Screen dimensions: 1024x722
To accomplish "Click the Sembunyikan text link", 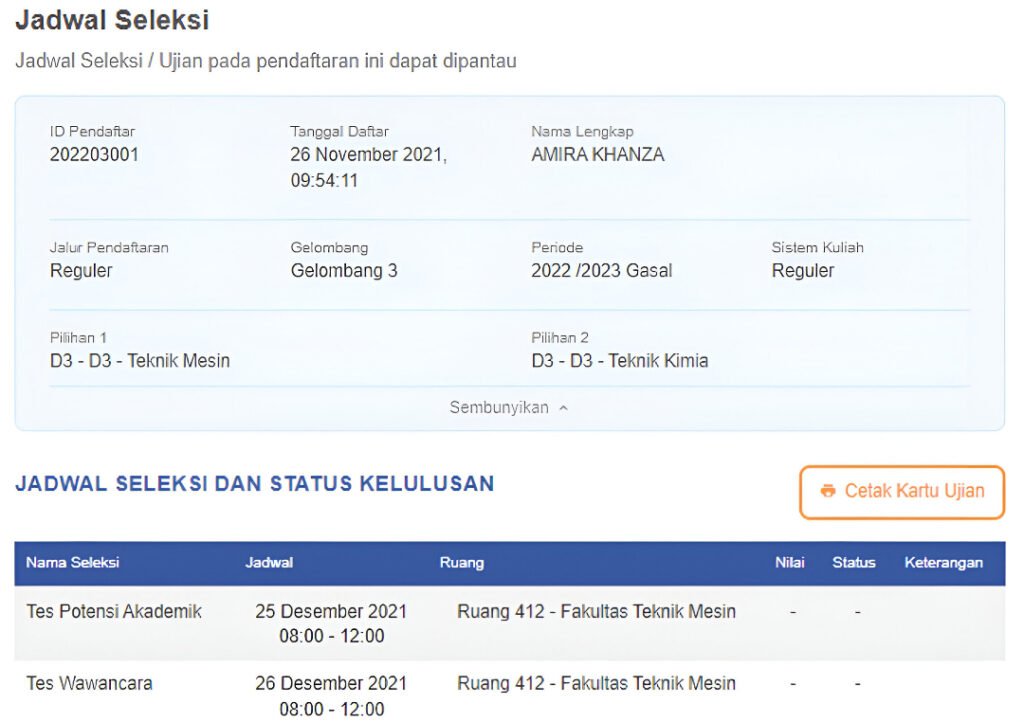I will (x=498, y=408).
